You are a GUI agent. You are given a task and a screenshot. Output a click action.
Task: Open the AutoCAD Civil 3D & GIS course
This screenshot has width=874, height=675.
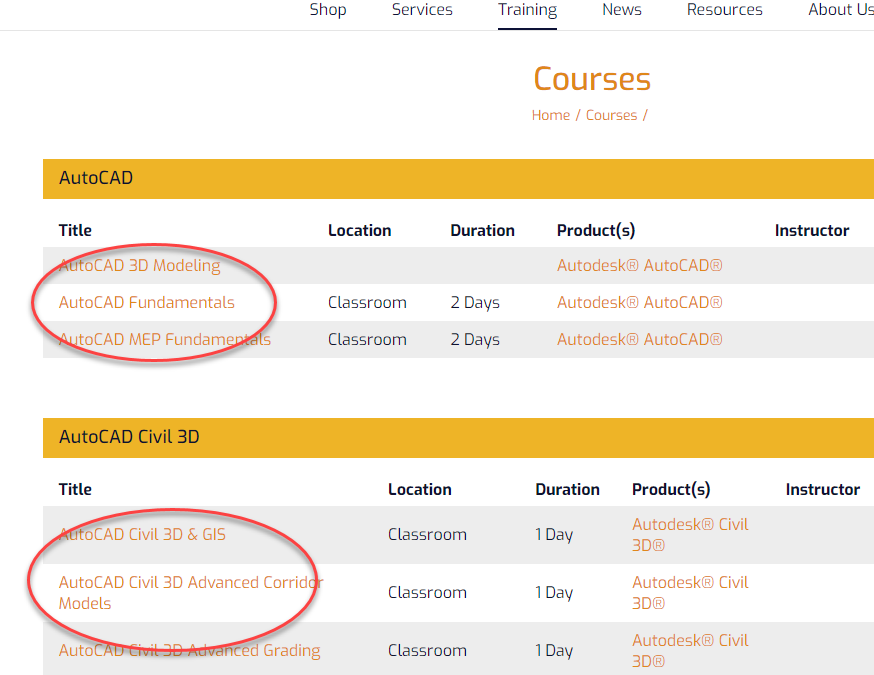(142, 534)
